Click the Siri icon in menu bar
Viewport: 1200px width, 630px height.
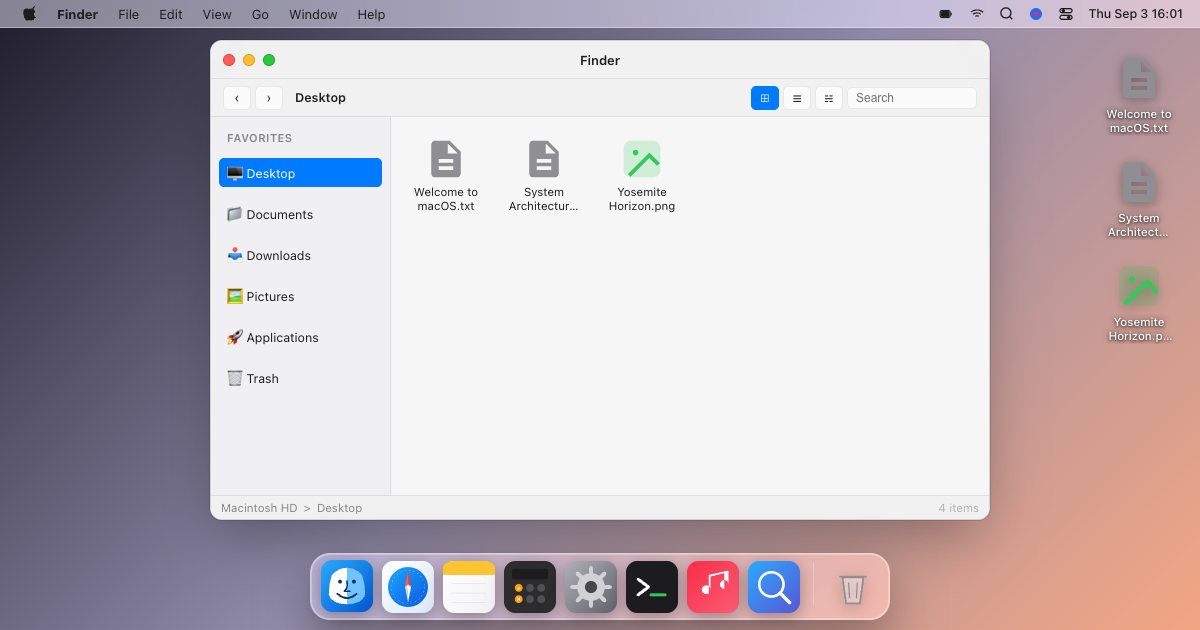tap(1036, 14)
